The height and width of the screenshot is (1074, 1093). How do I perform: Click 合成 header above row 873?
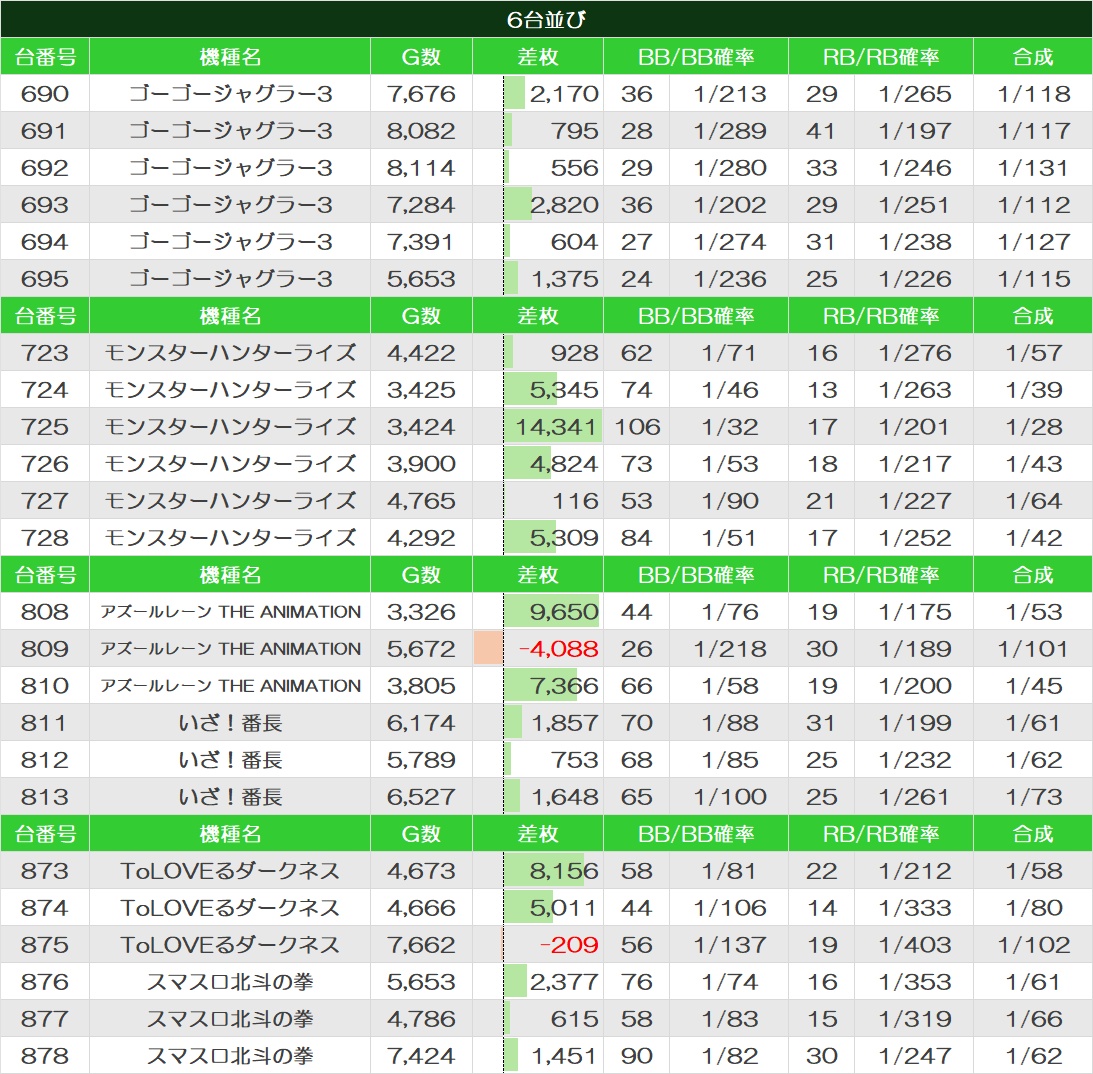[1033, 833]
